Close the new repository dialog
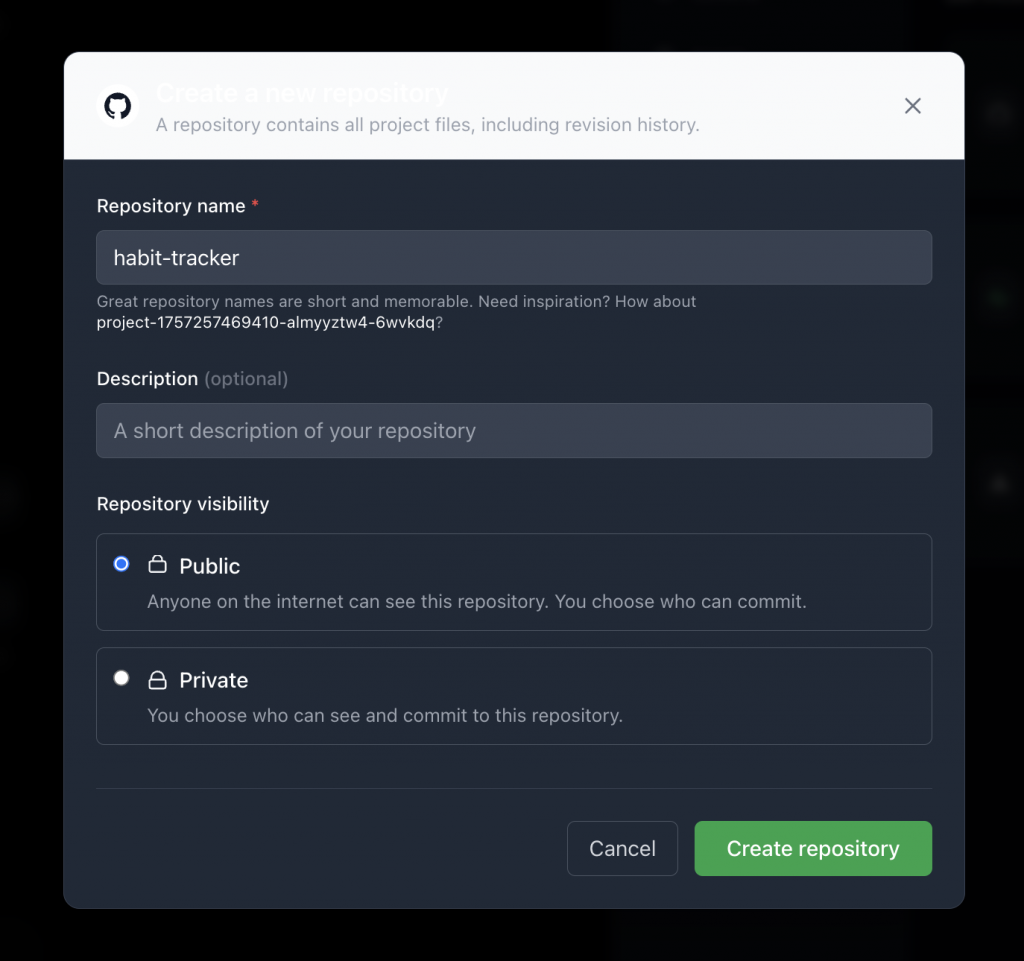The height and width of the screenshot is (961, 1024). (912, 106)
